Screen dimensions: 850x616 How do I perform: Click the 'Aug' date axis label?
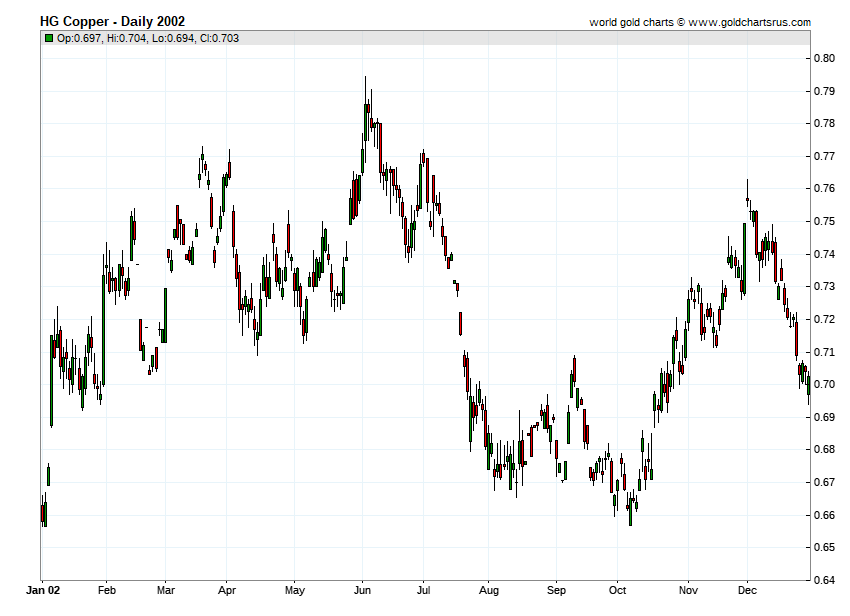(488, 591)
